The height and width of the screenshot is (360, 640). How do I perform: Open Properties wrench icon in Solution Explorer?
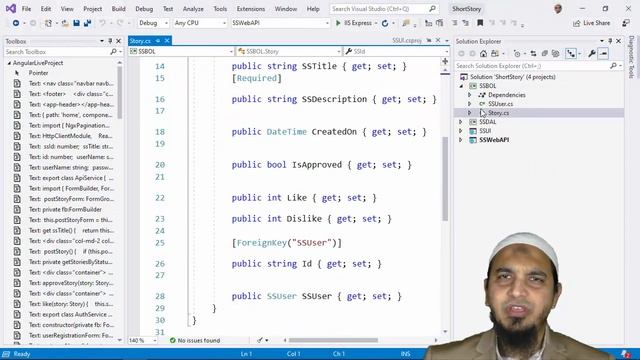(592, 53)
